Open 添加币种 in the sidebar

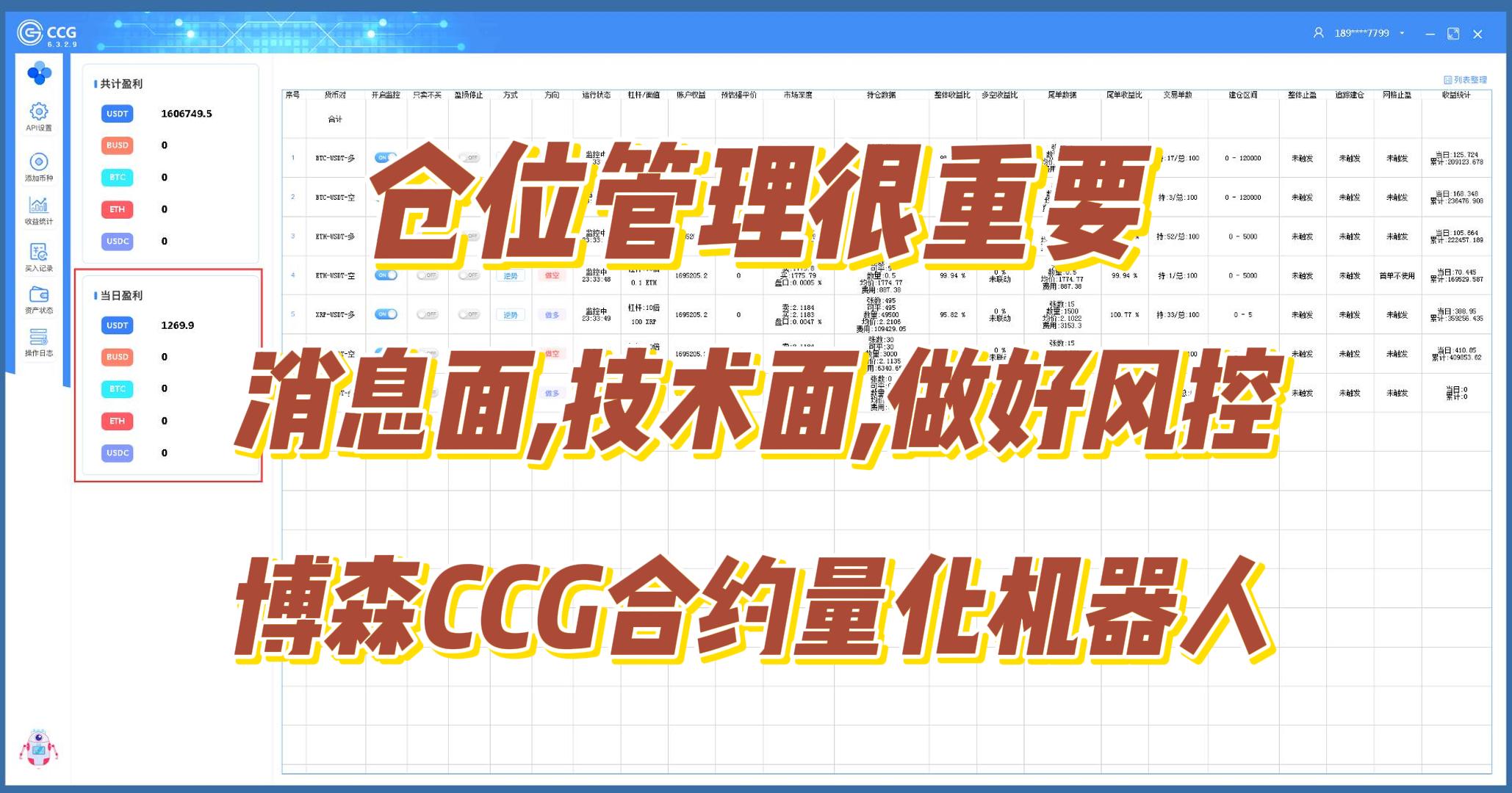39,167
